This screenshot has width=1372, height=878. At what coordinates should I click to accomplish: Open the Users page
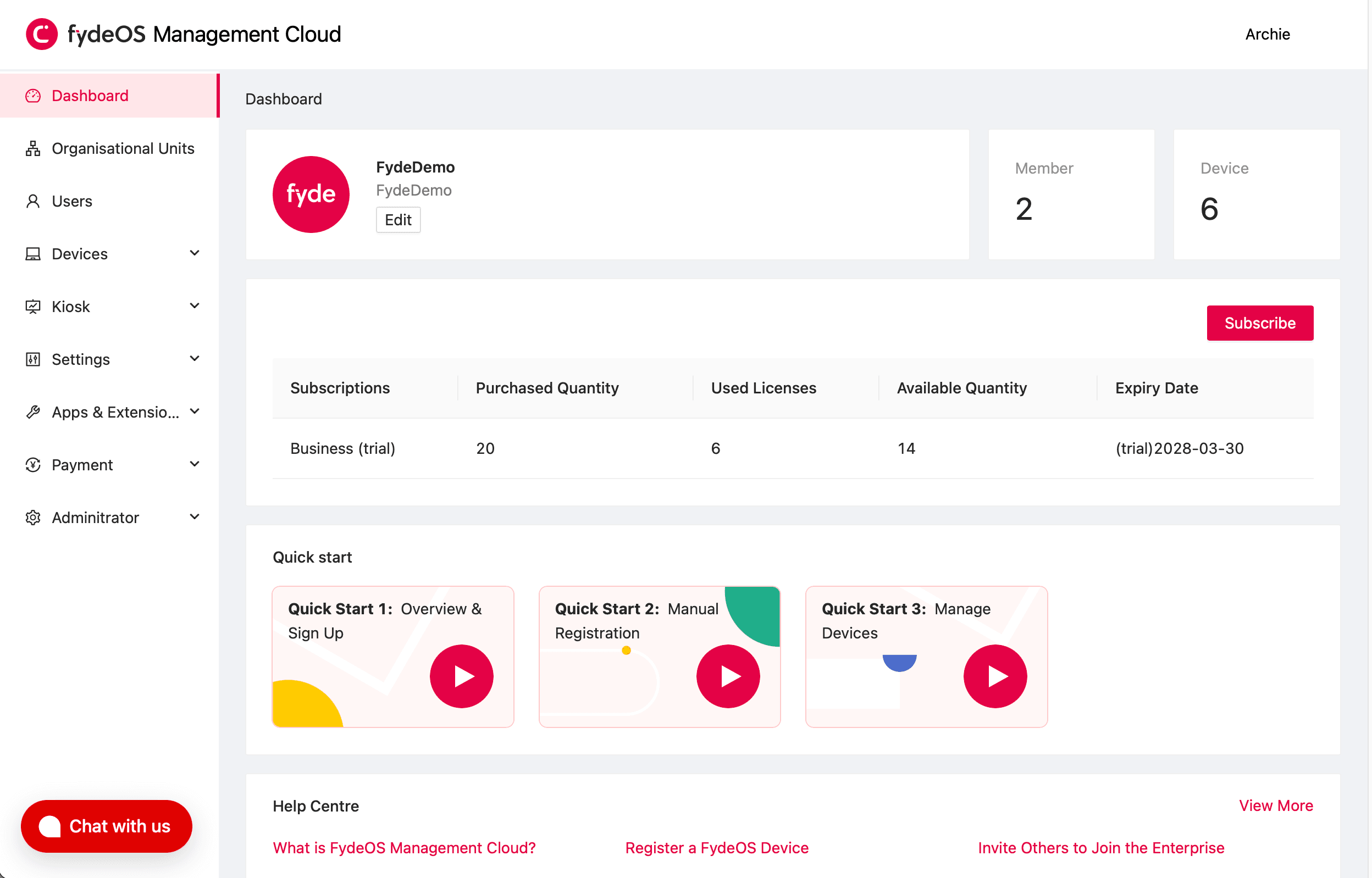click(x=109, y=201)
